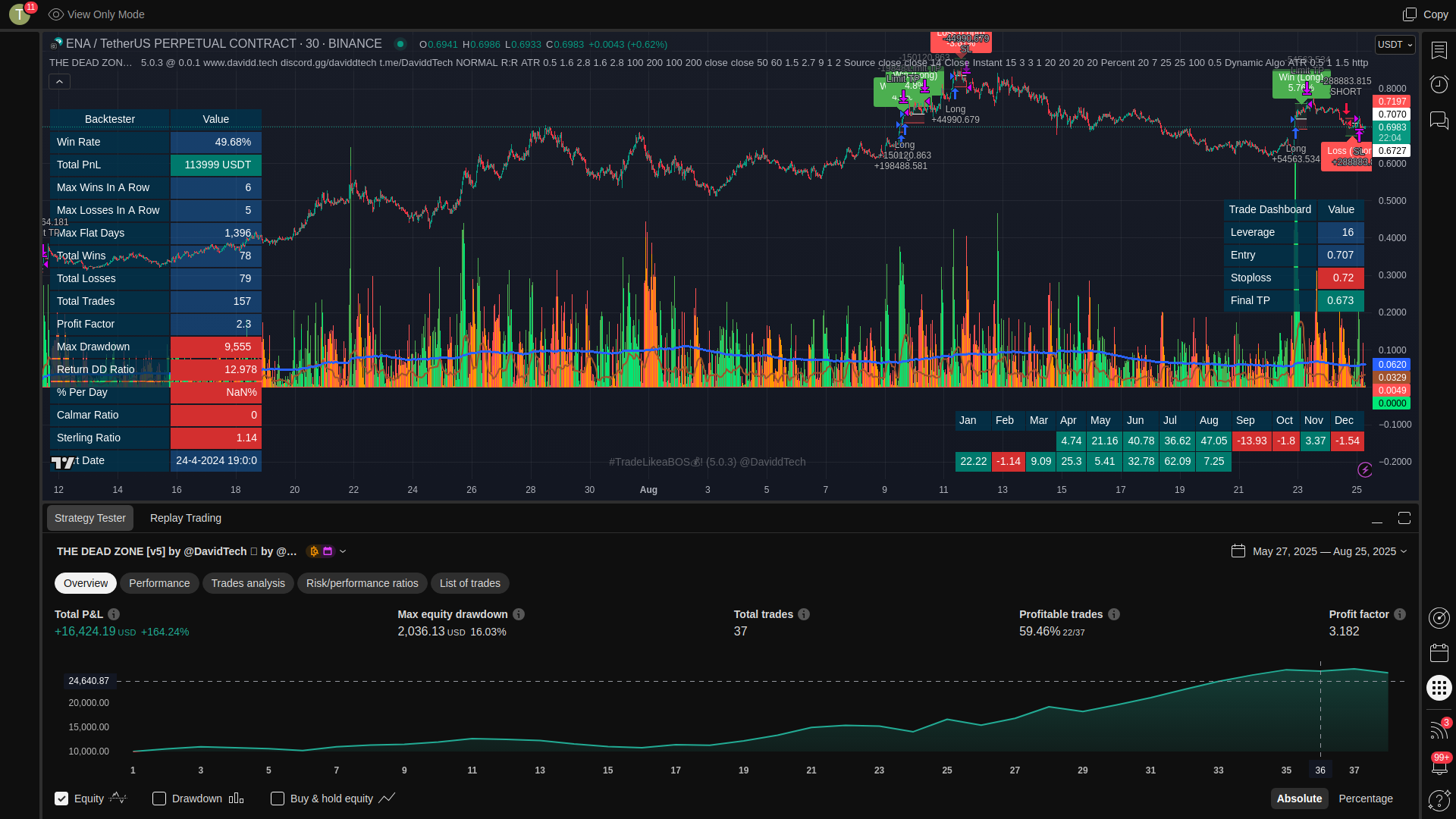Click the round grid apps icon
This screenshot has height=819, width=1456.
[1439, 688]
